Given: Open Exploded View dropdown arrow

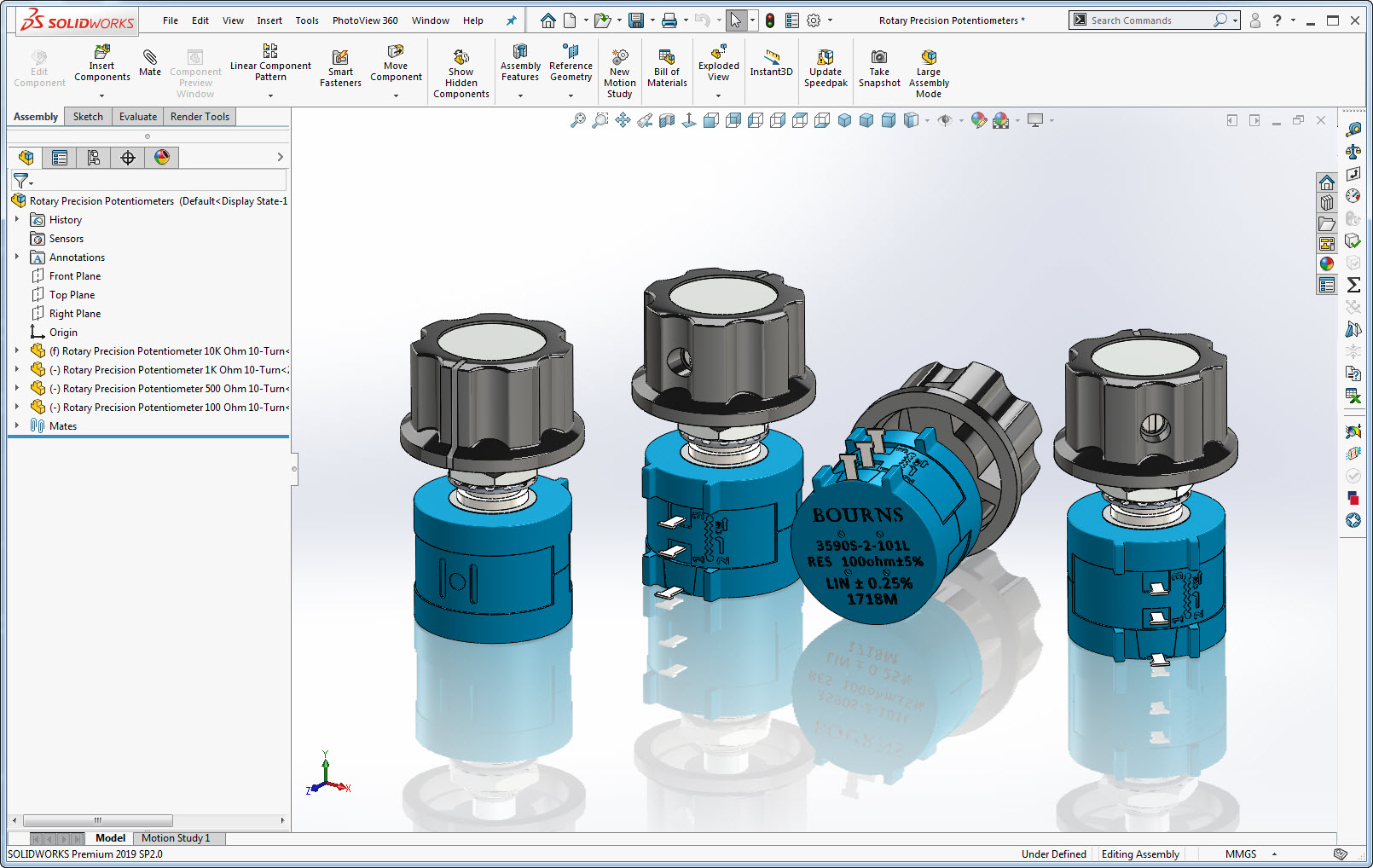Looking at the screenshot, I should (719, 95).
